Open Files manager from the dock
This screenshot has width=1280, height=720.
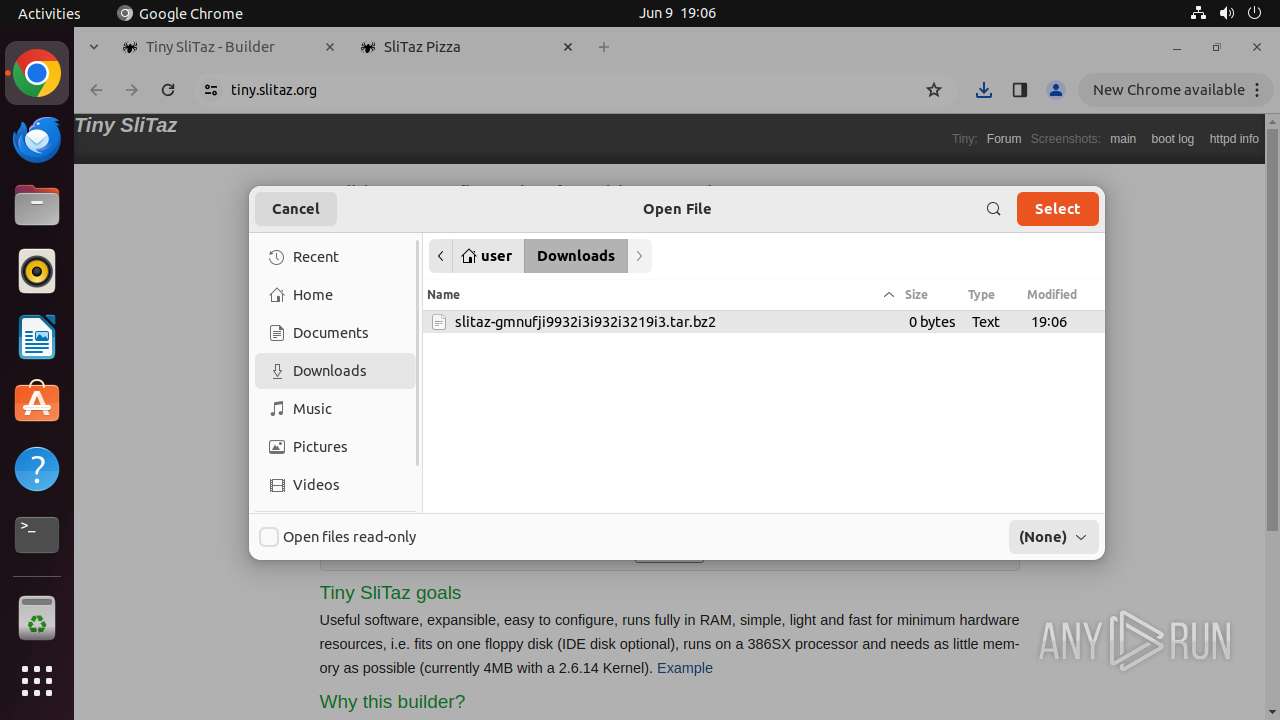(37, 206)
